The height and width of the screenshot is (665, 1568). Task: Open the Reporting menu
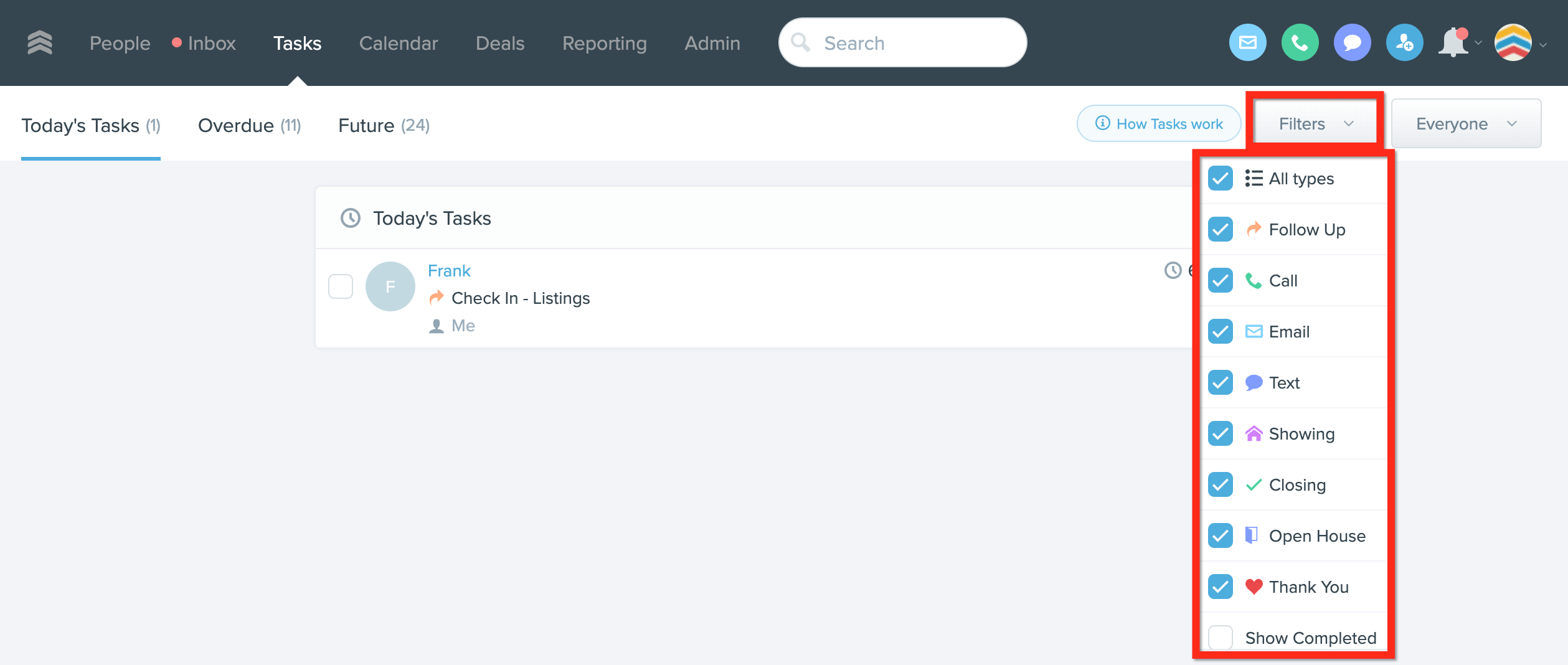click(x=604, y=43)
